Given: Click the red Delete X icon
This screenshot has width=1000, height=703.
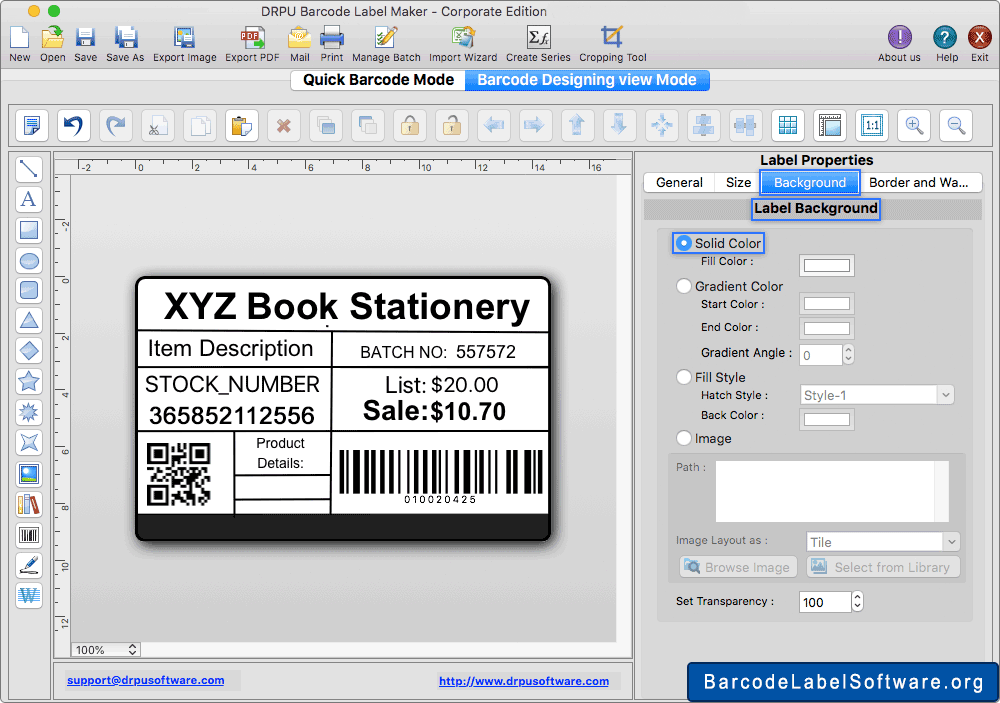Looking at the screenshot, I should (x=284, y=125).
